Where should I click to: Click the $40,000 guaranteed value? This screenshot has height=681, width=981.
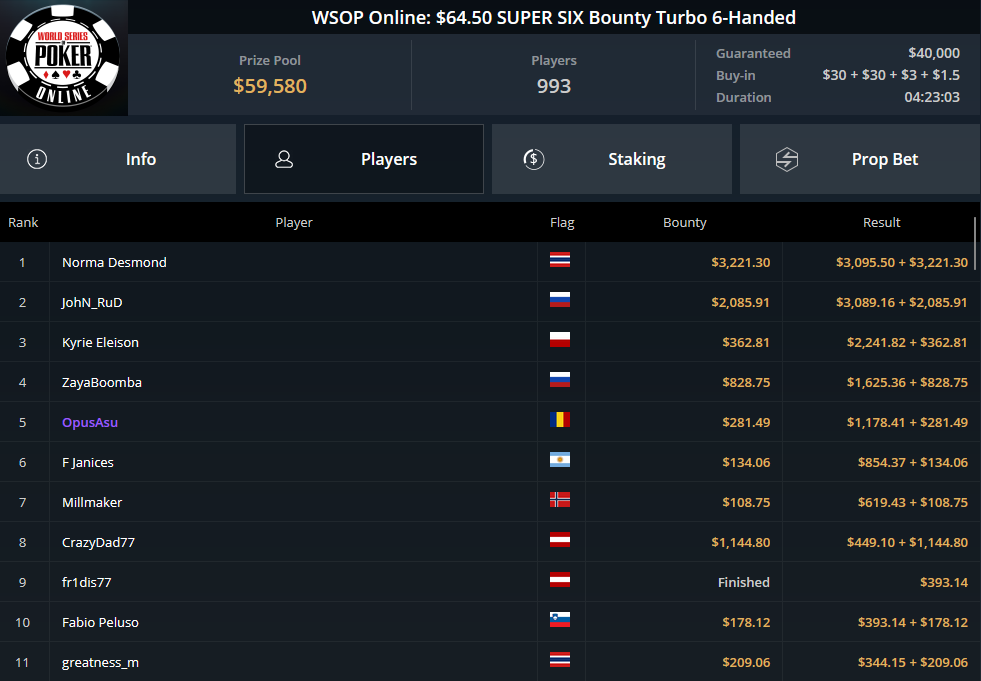[934, 53]
